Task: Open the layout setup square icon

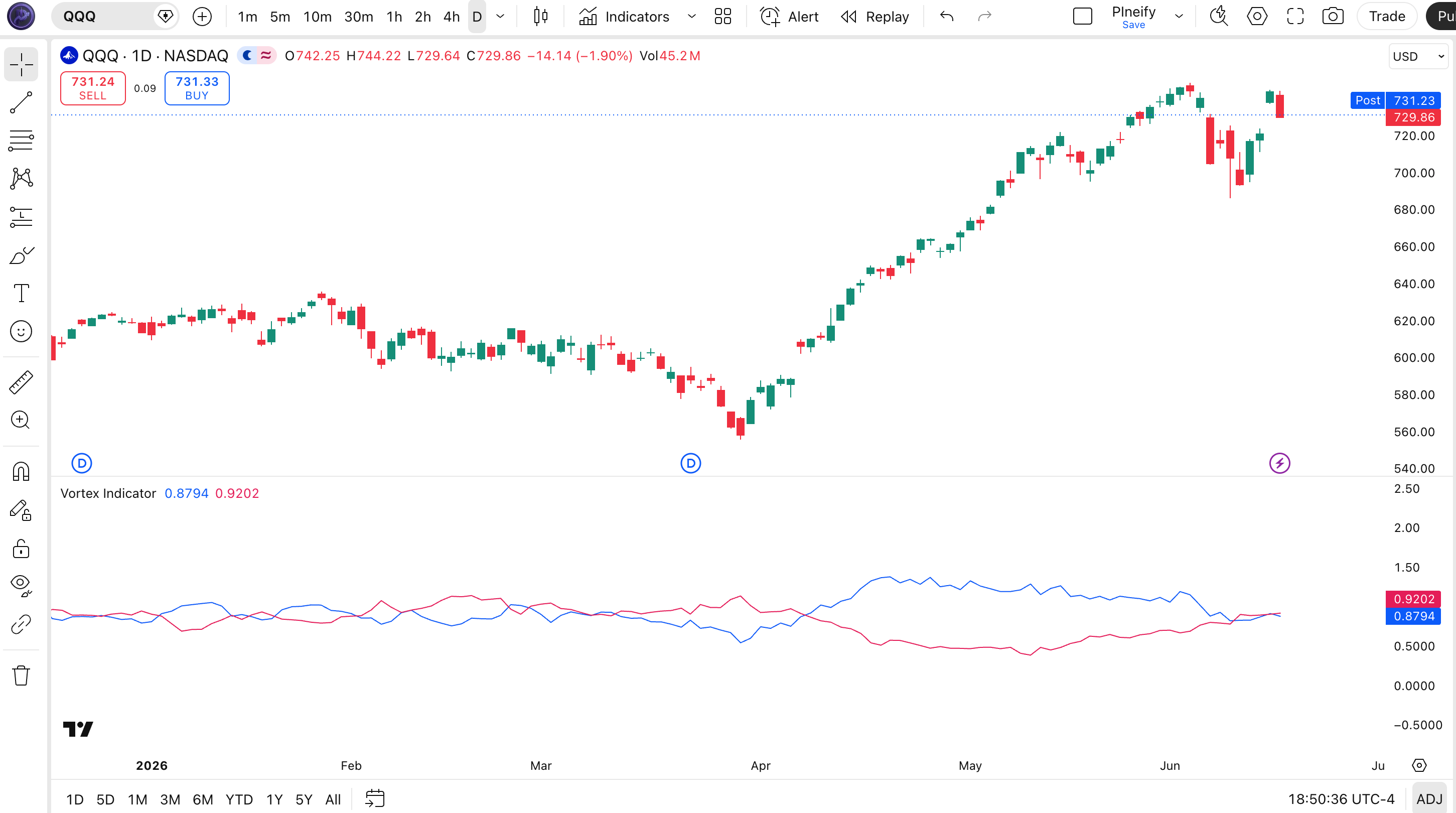Action: click(x=1082, y=17)
